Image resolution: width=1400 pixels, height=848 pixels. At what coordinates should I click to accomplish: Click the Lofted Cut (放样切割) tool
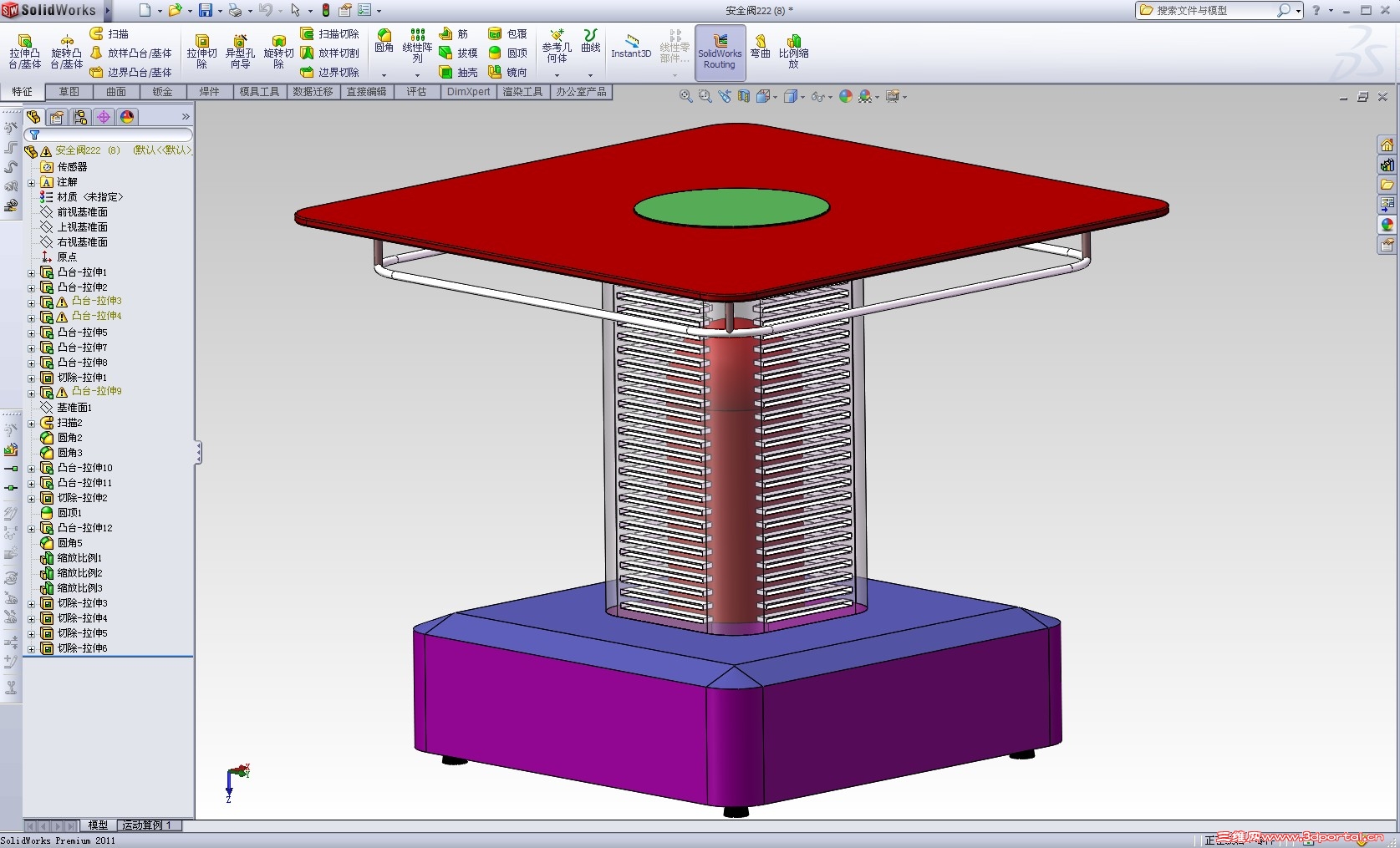(329, 53)
